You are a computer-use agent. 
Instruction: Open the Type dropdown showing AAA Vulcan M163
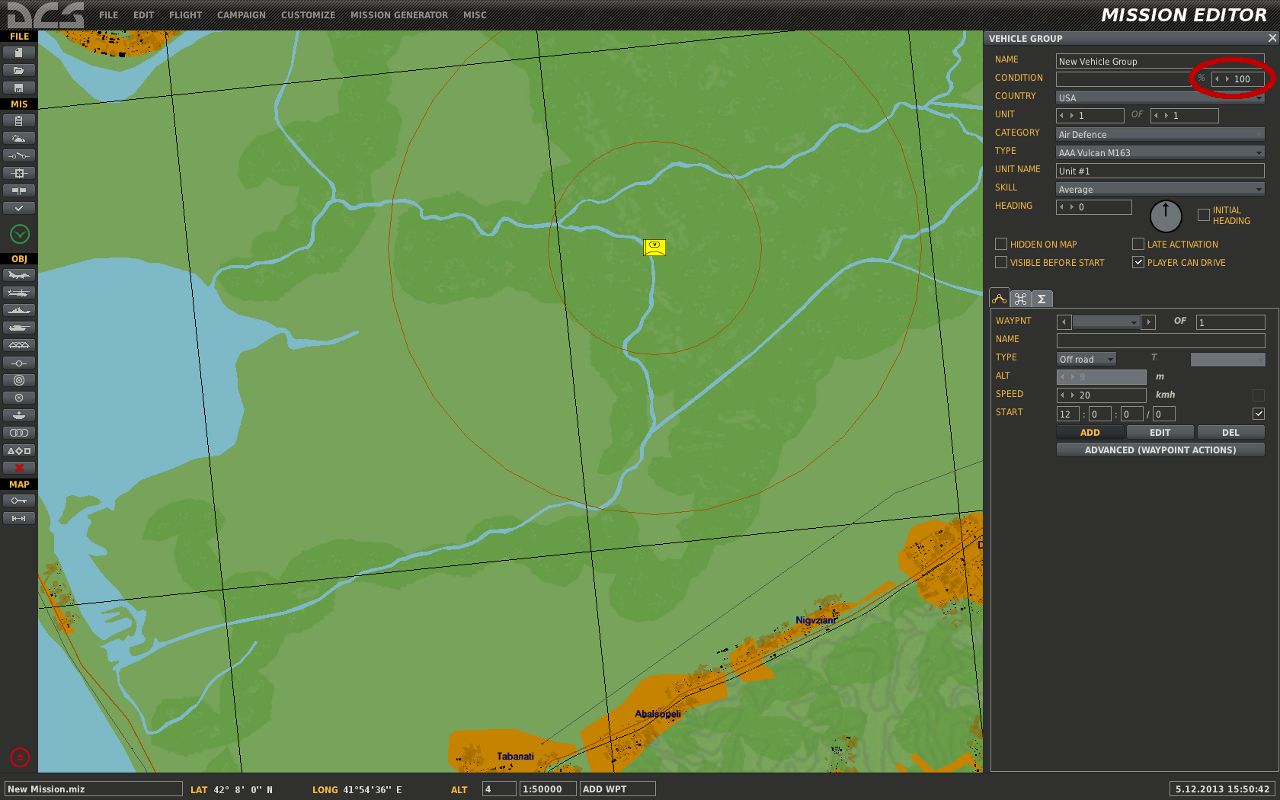1160,152
